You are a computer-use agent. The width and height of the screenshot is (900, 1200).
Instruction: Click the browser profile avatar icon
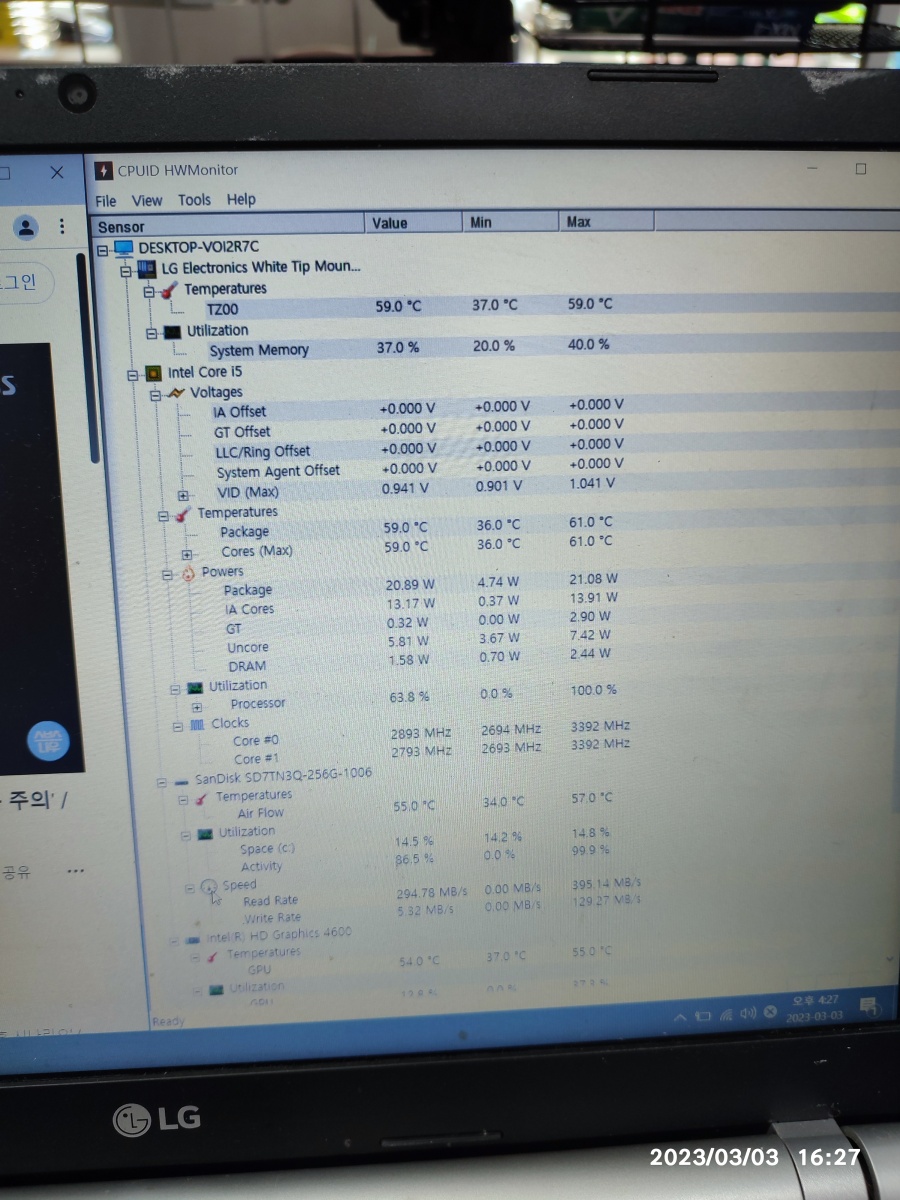click(x=26, y=226)
